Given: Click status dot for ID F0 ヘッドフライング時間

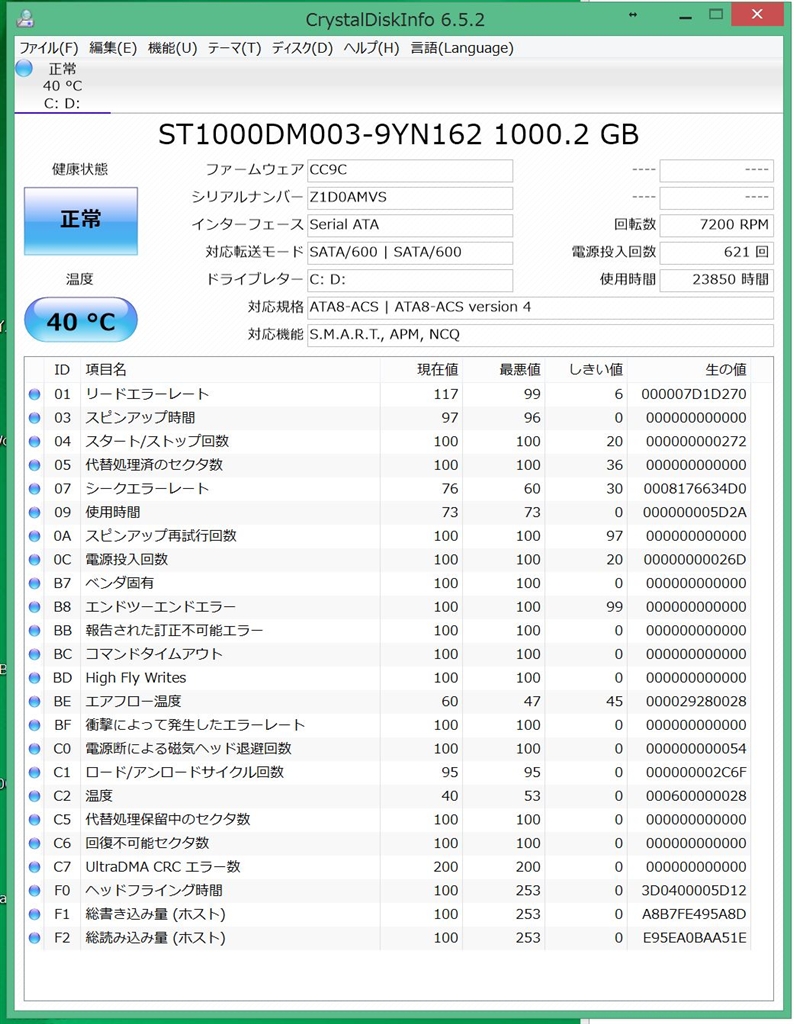Looking at the screenshot, I should point(35,891).
